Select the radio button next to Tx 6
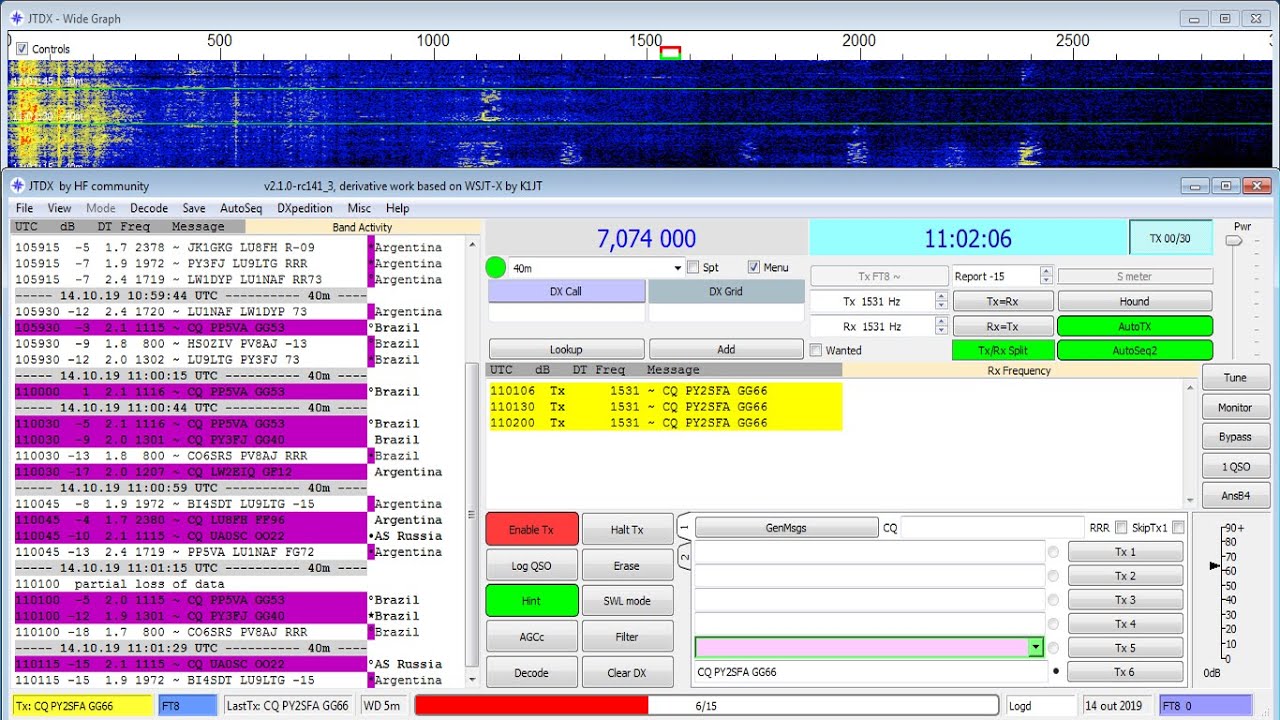Screen dimensions: 1280x720 1055,672
